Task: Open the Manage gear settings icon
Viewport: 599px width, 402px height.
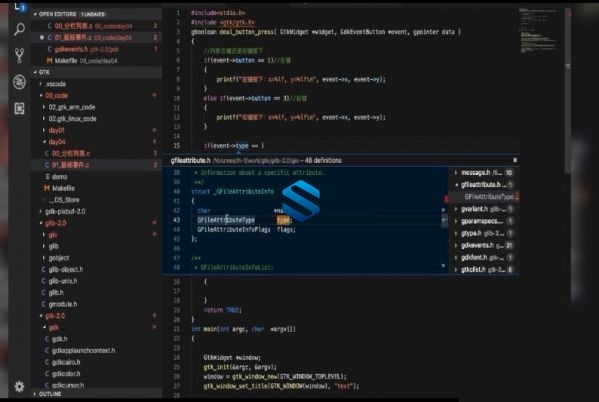Action: tap(19, 387)
